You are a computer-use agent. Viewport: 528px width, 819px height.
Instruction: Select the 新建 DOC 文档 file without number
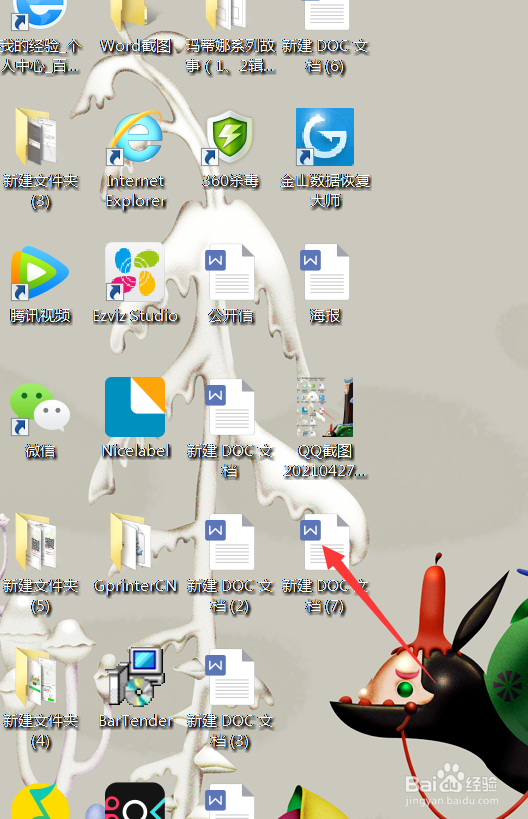(x=230, y=407)
